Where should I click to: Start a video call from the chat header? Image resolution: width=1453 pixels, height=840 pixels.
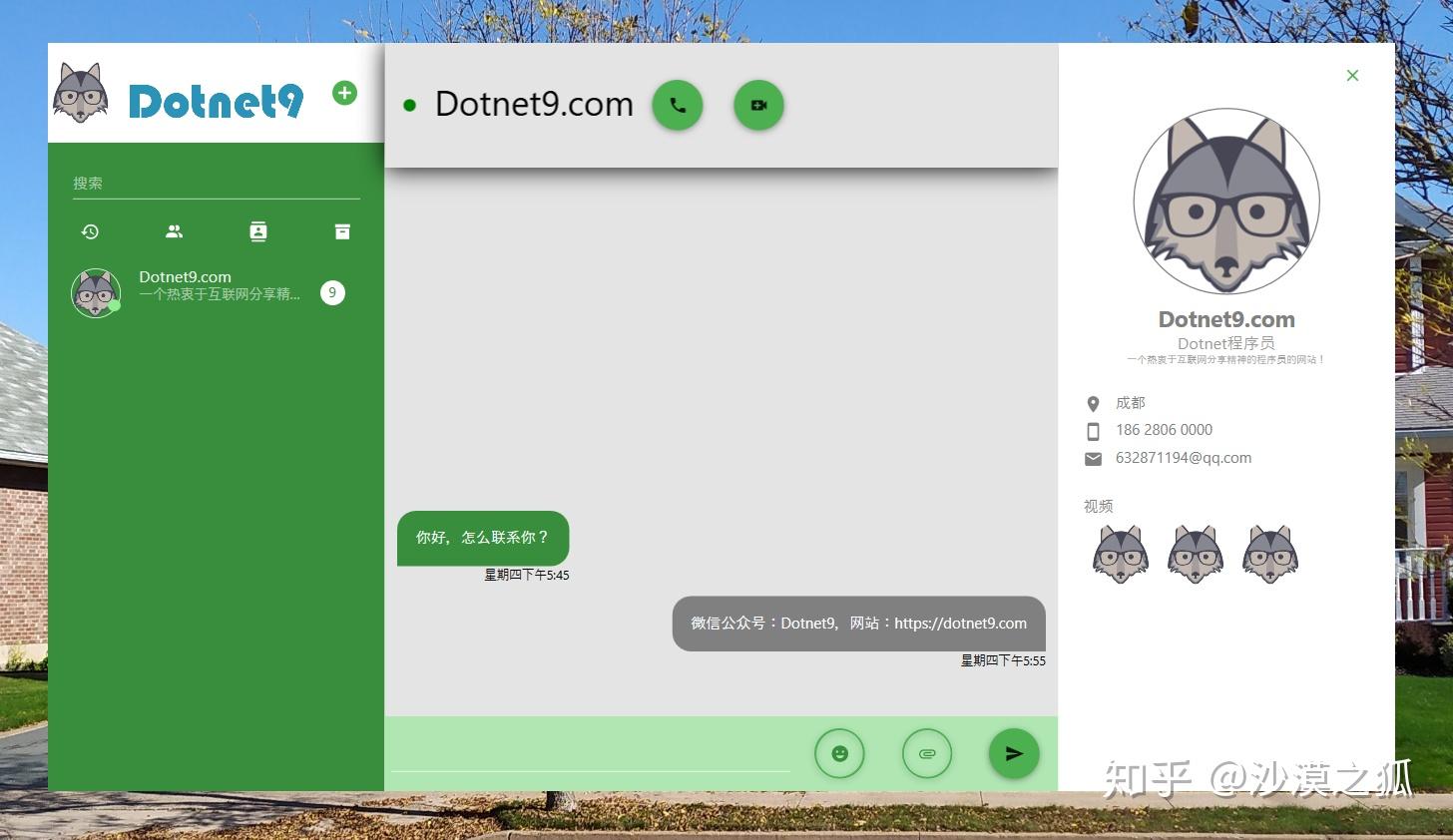758,104
